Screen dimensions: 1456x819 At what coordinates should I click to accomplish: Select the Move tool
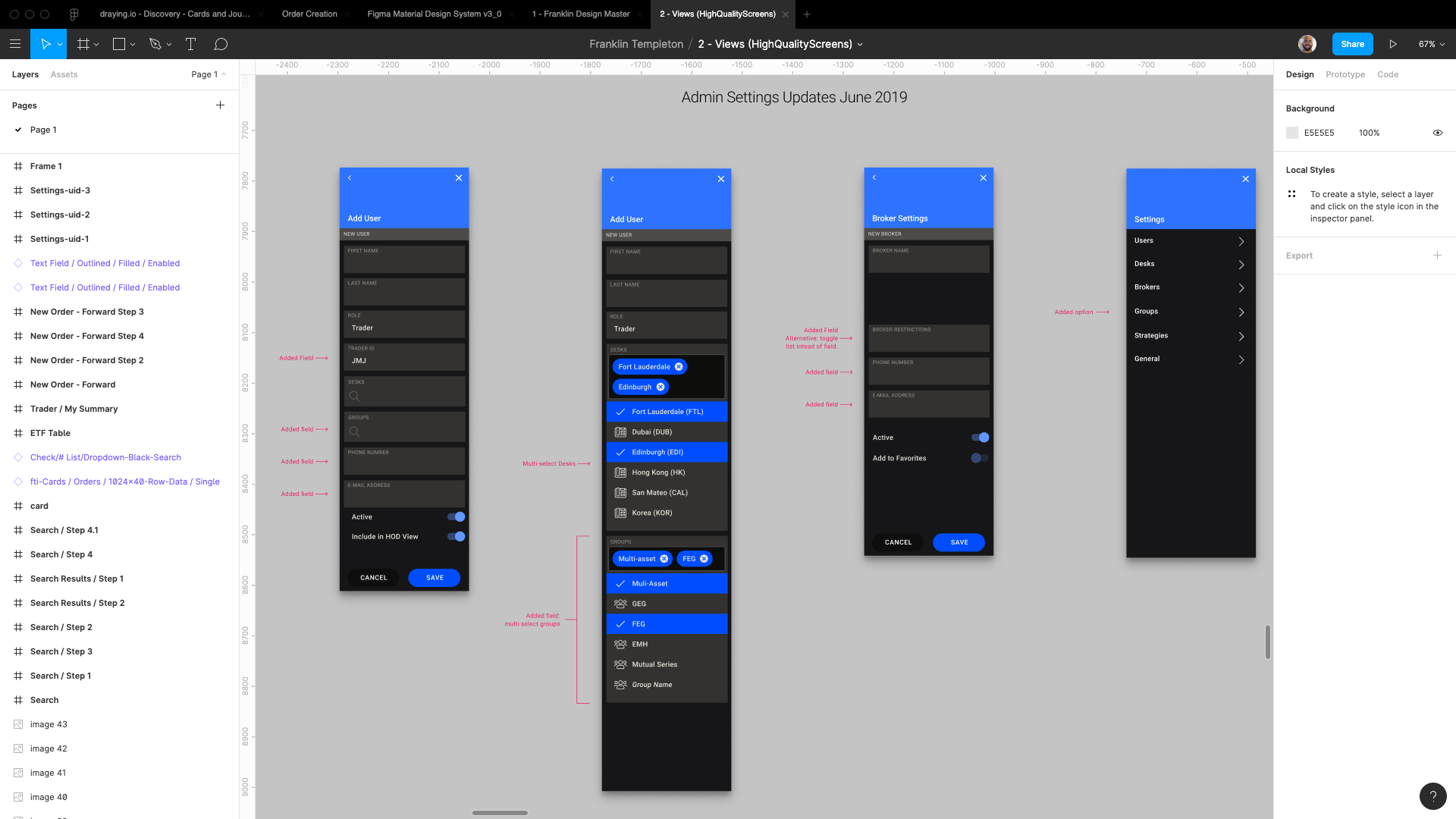pos(45,44)
